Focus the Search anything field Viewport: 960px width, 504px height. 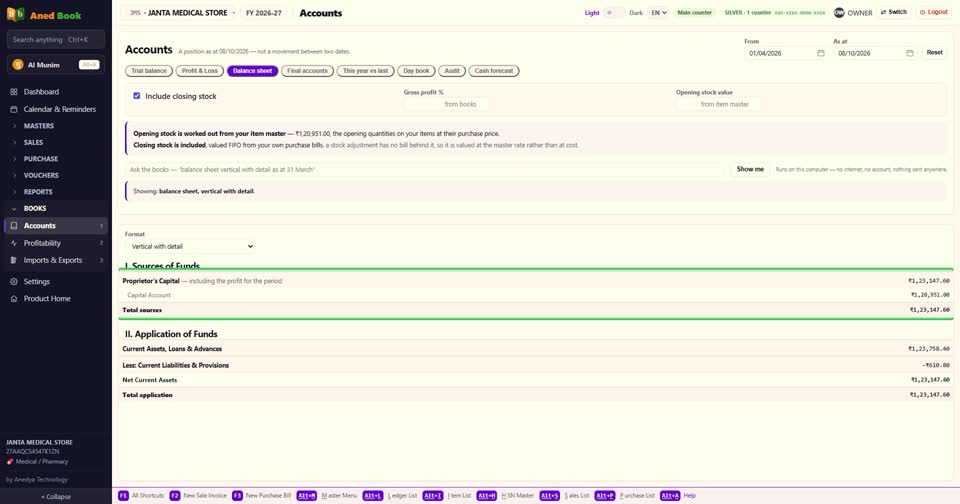coord(56,39)
